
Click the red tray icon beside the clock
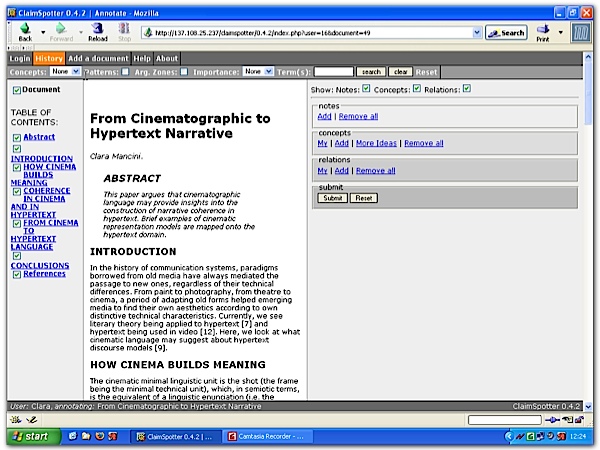561,436
